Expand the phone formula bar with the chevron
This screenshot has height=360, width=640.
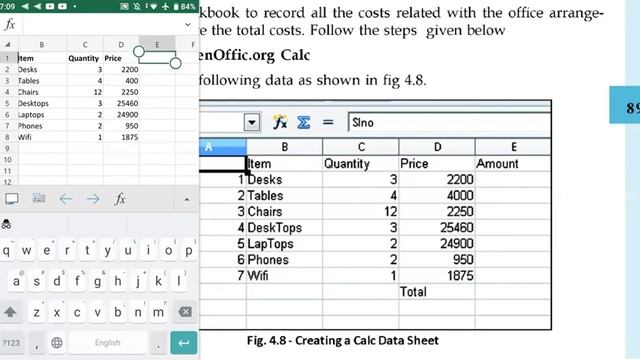point(188,24)
